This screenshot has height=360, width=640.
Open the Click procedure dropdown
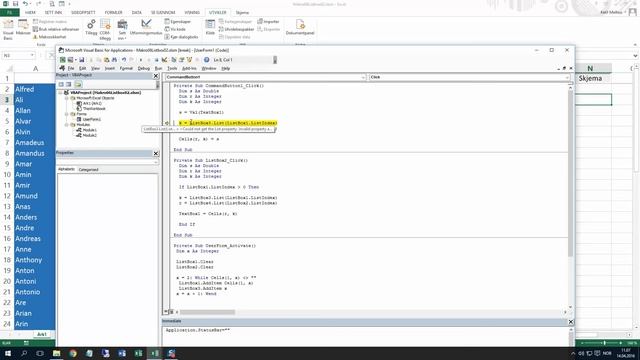point(567,77)
